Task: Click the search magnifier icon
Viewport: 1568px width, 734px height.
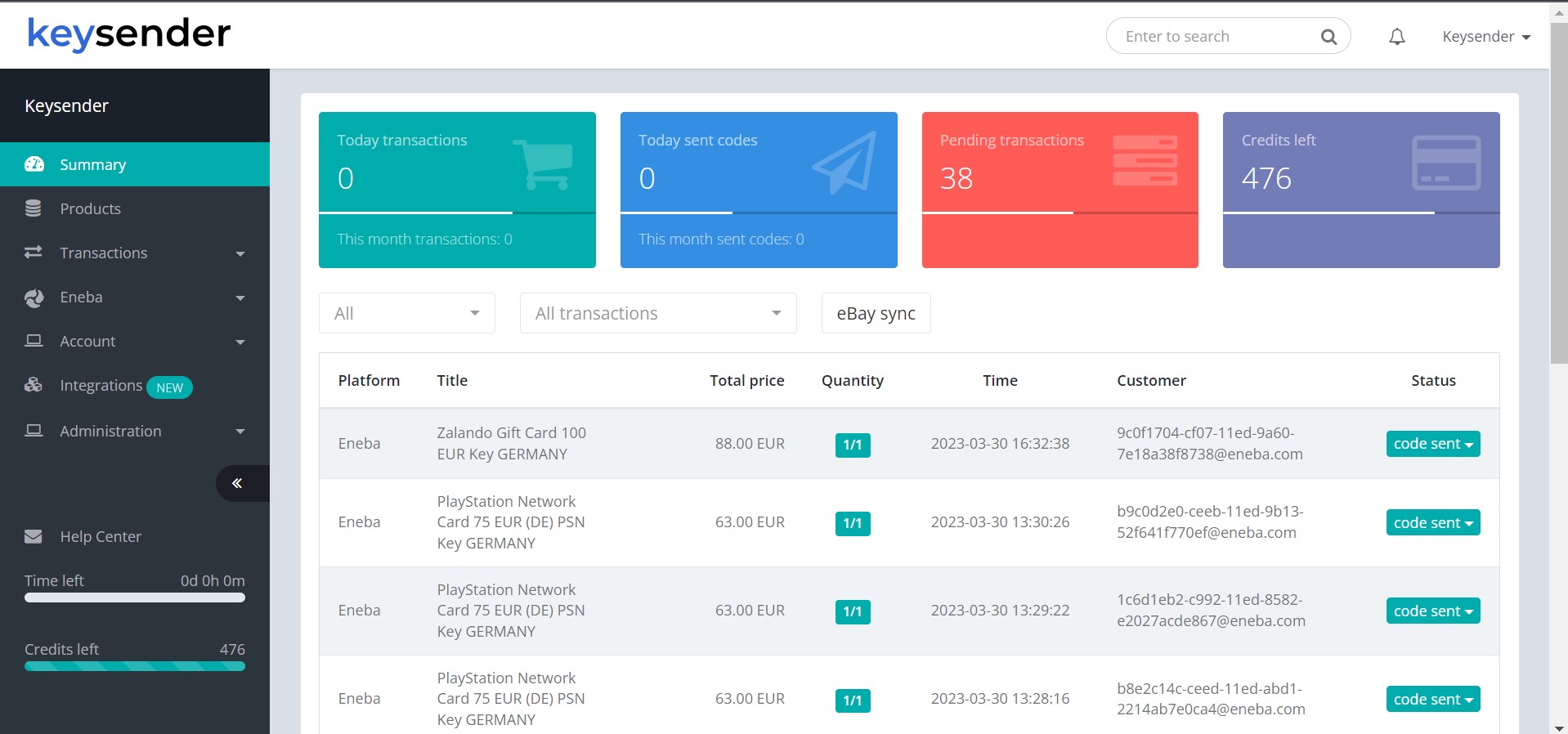Action: (1328, 37)
